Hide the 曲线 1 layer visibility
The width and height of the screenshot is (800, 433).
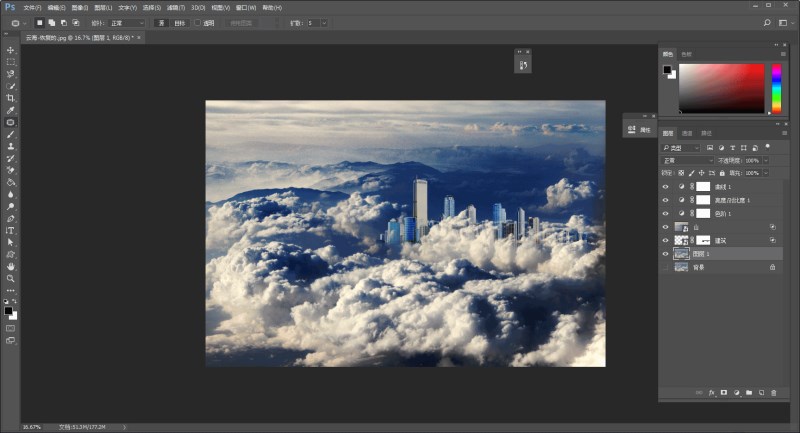tap(666, 187)
